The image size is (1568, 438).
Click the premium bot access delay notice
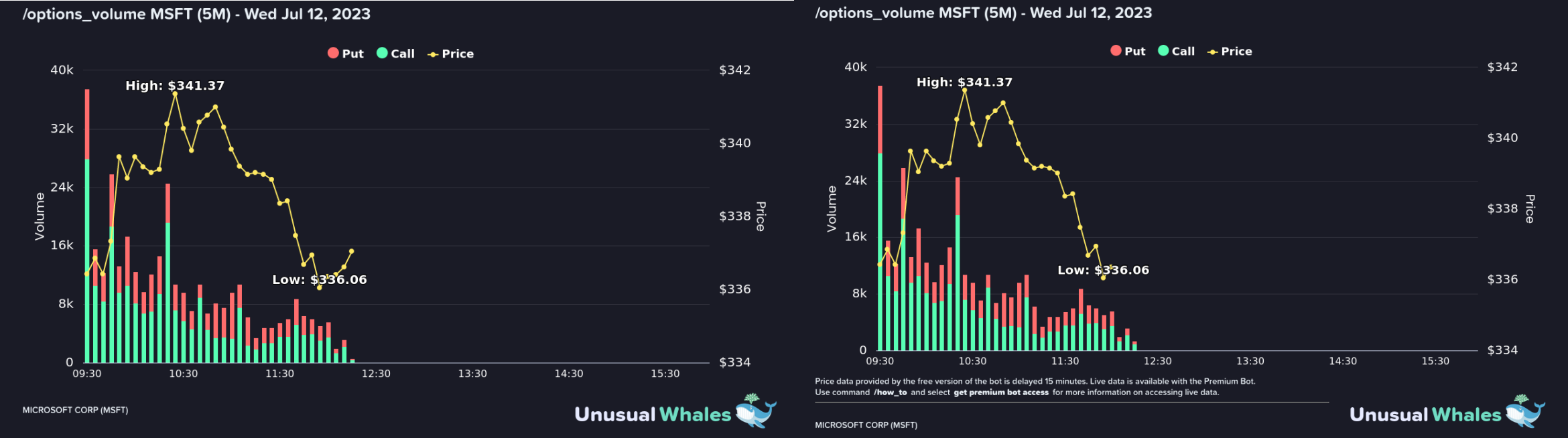1035,386
